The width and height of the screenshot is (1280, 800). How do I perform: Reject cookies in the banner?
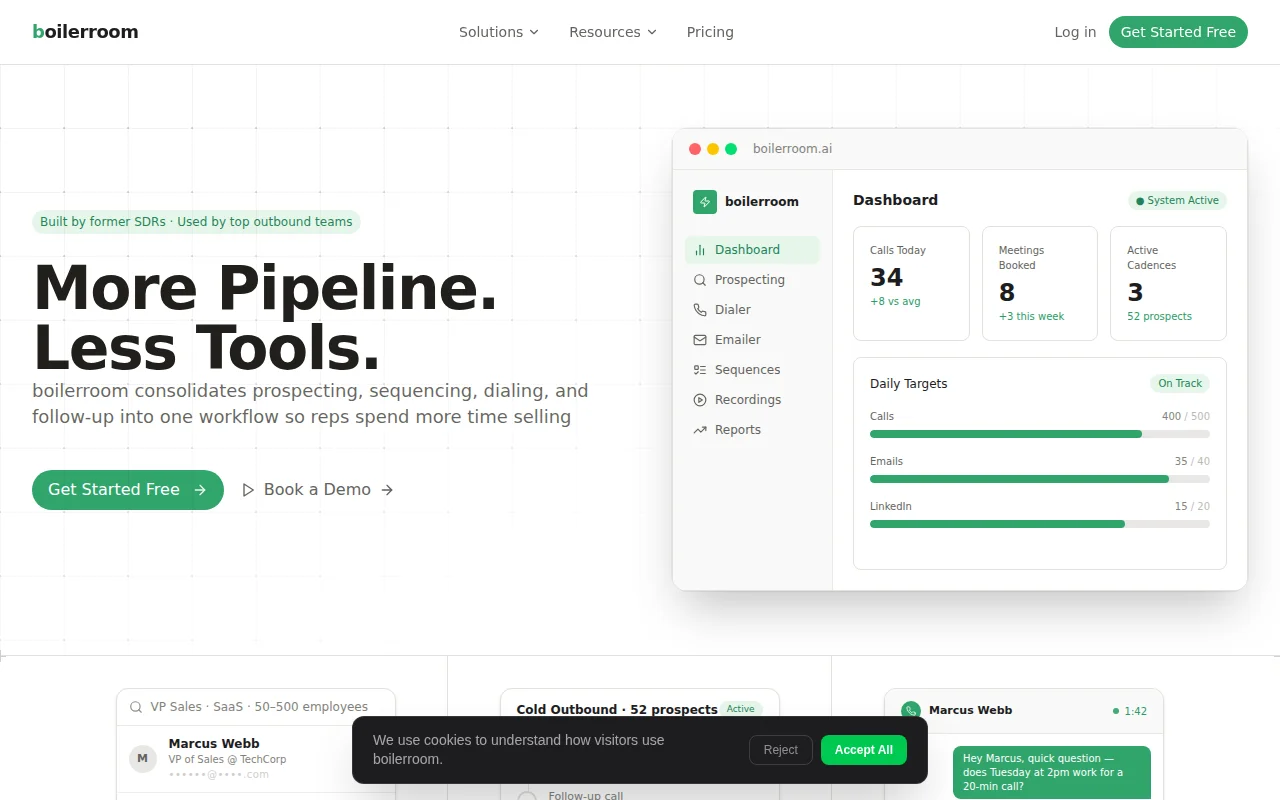tap(781, 750)
